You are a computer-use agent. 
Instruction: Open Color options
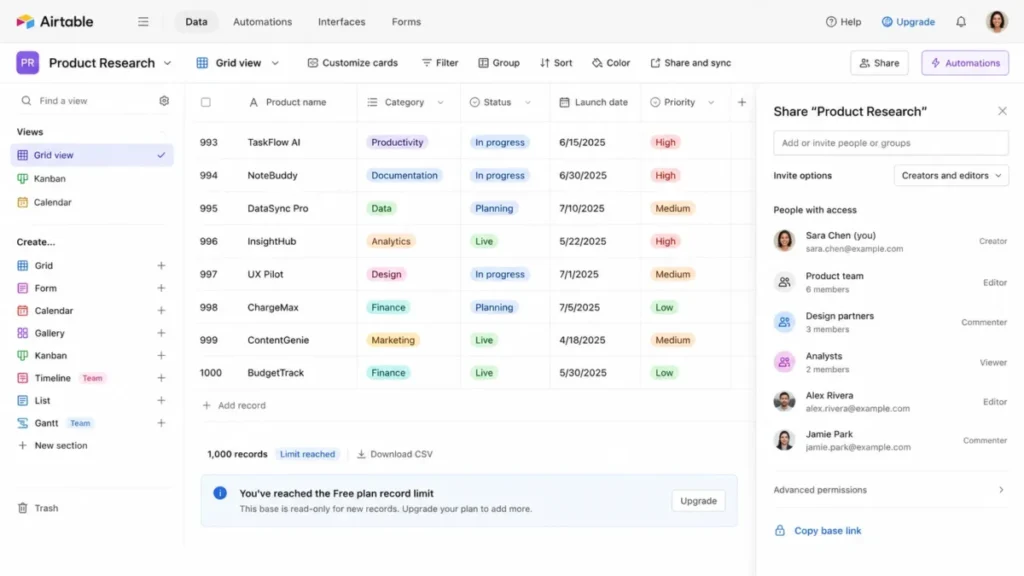(611, 63)
